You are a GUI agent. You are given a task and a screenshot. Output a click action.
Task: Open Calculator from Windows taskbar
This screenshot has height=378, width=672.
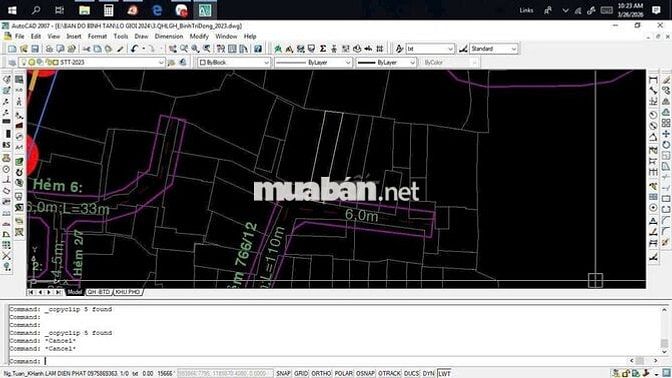tap(108, 10)
